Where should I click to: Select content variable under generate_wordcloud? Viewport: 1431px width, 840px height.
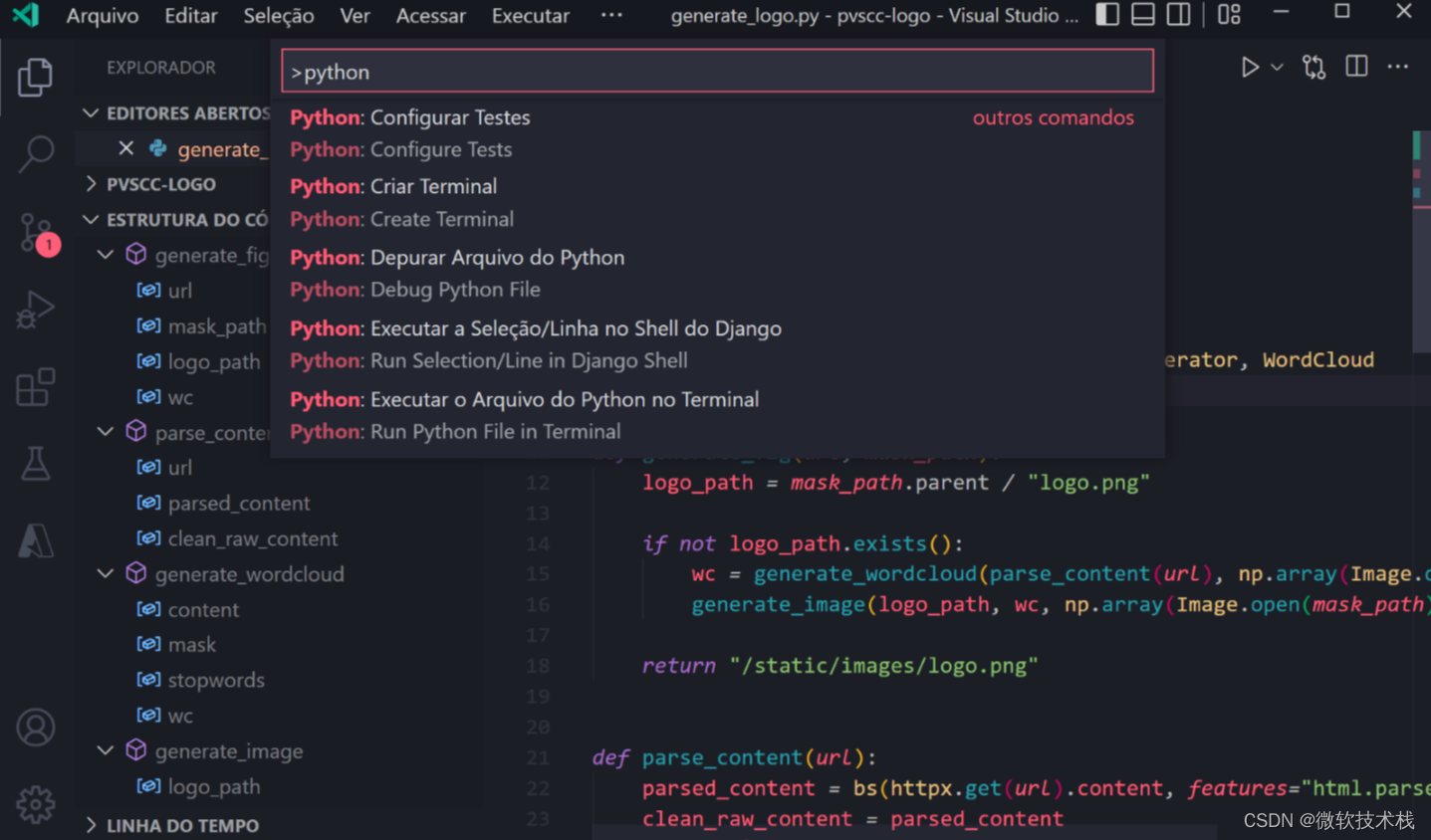(x=203, y=609)
